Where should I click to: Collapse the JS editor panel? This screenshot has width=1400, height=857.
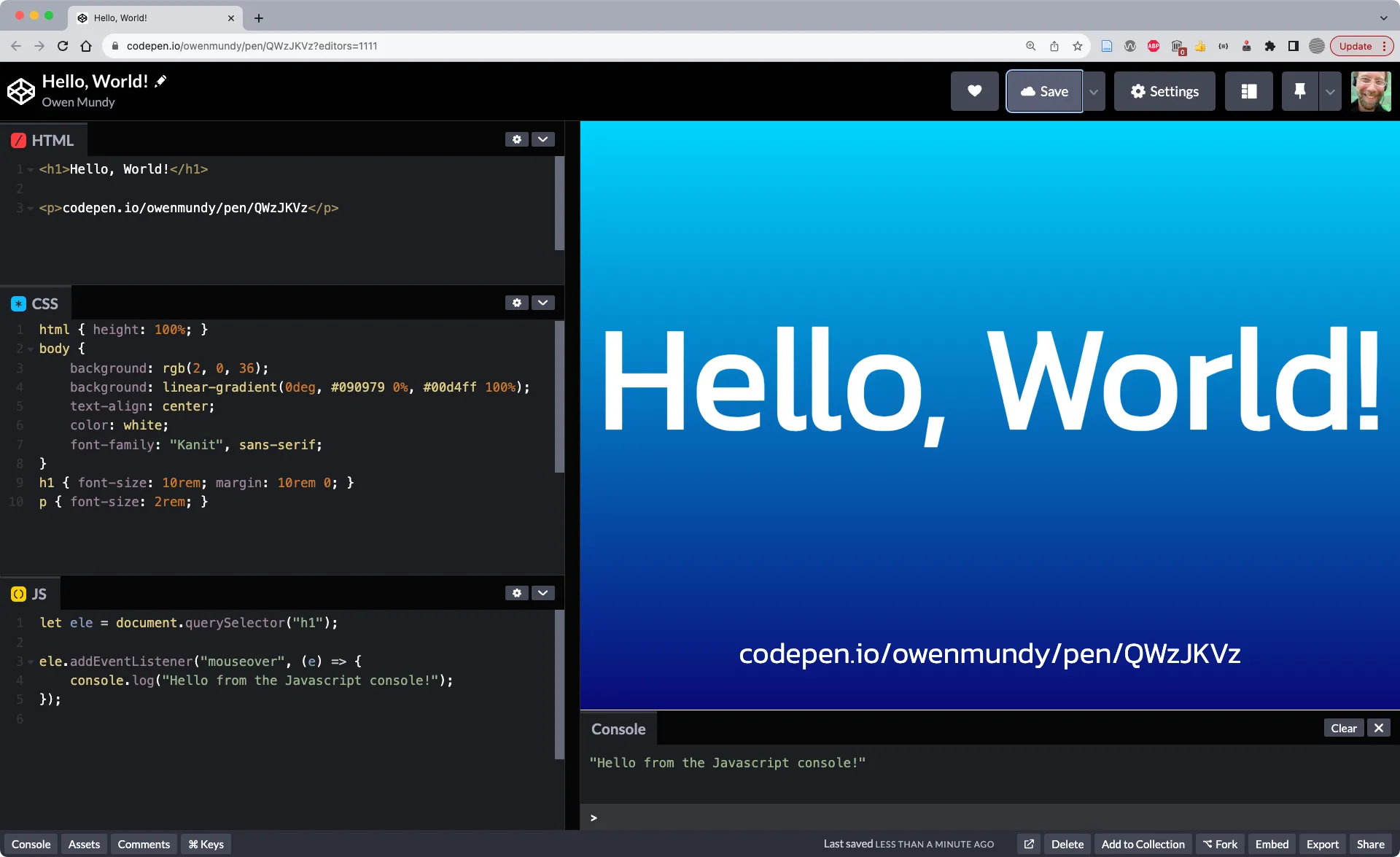click(542, 592)
